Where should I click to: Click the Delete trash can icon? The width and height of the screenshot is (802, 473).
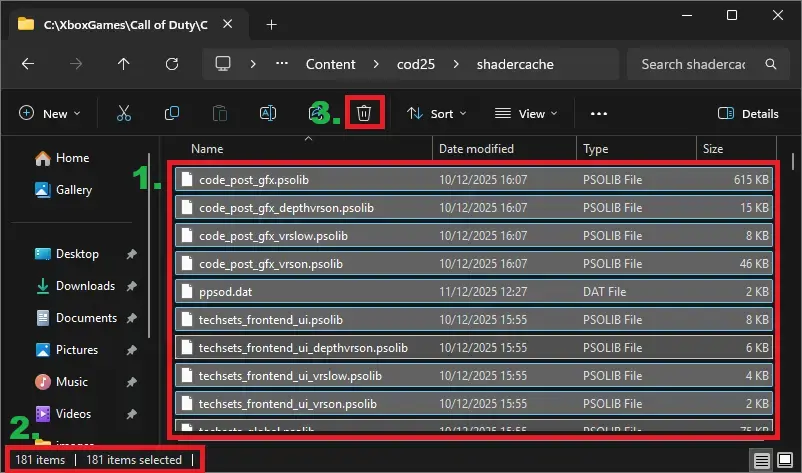pyautogui.click(x=364, y=113)
